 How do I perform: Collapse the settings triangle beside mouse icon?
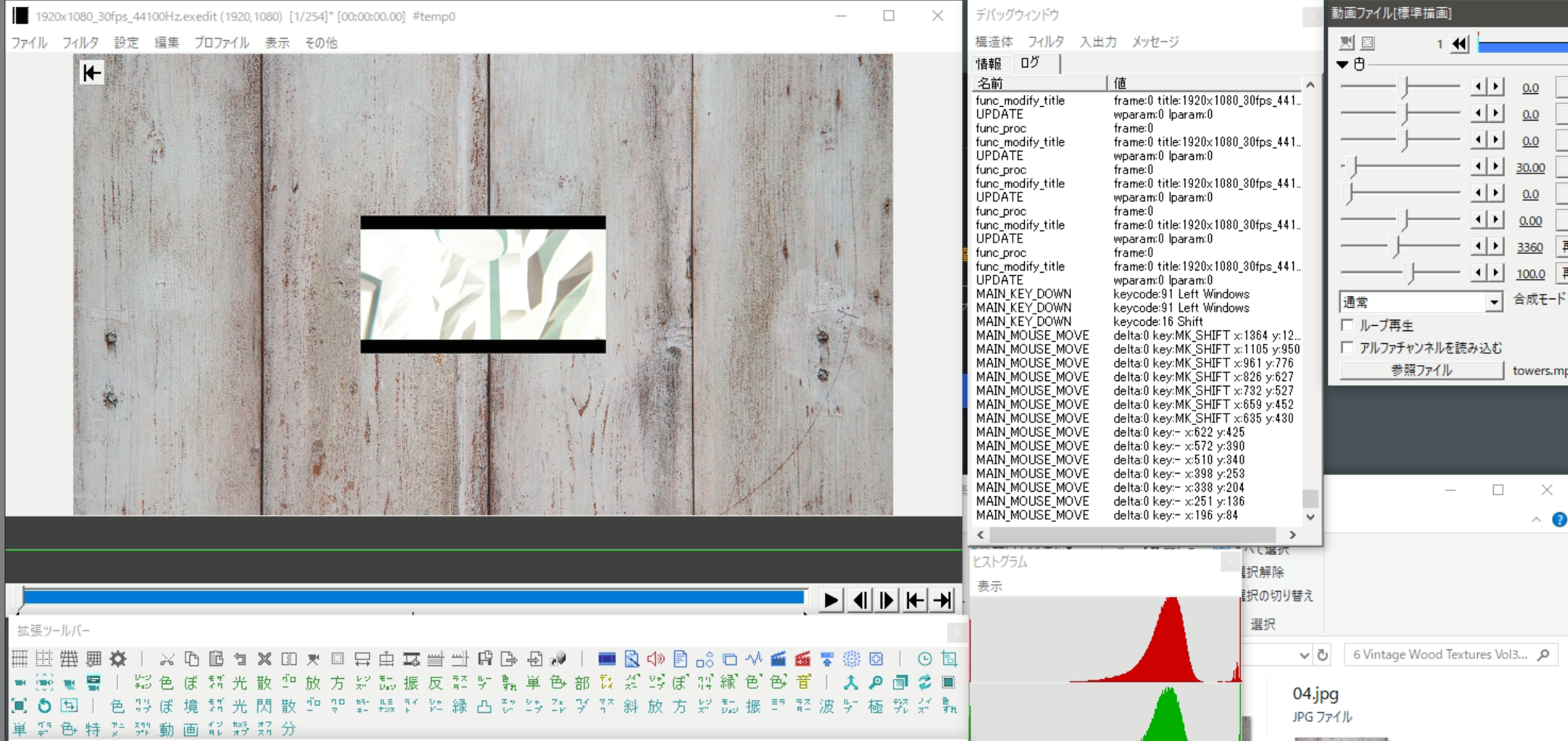[1342, 64]
